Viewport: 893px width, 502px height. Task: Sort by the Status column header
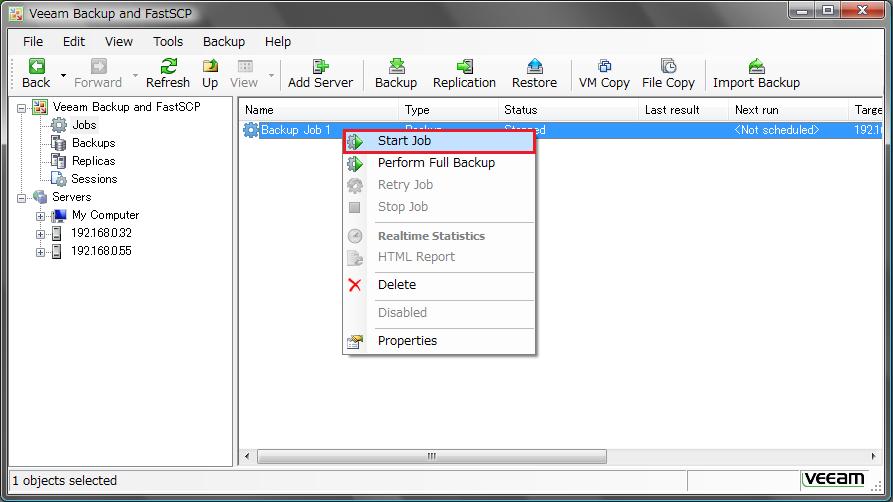tap(568, 110)
